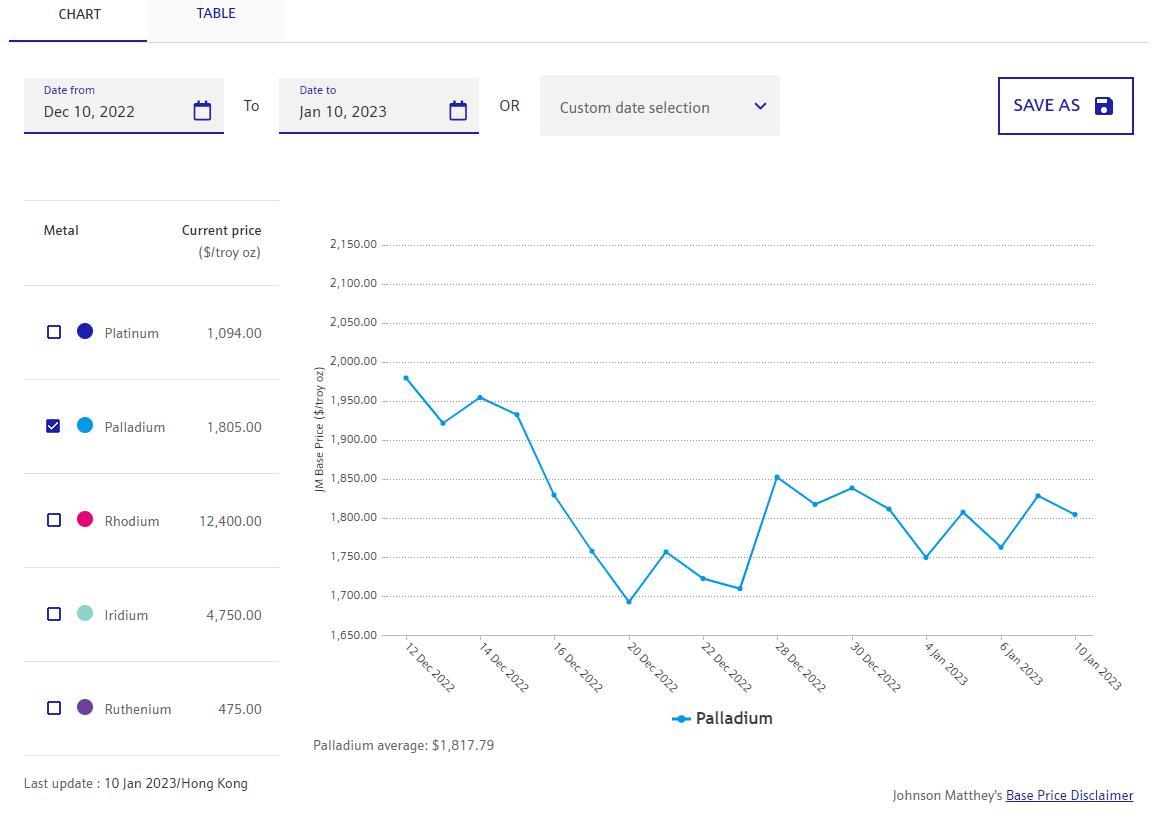Click the dark blue Platinum color dot
The height and width of the screenshot is (819, 1164).
(85, 331)
